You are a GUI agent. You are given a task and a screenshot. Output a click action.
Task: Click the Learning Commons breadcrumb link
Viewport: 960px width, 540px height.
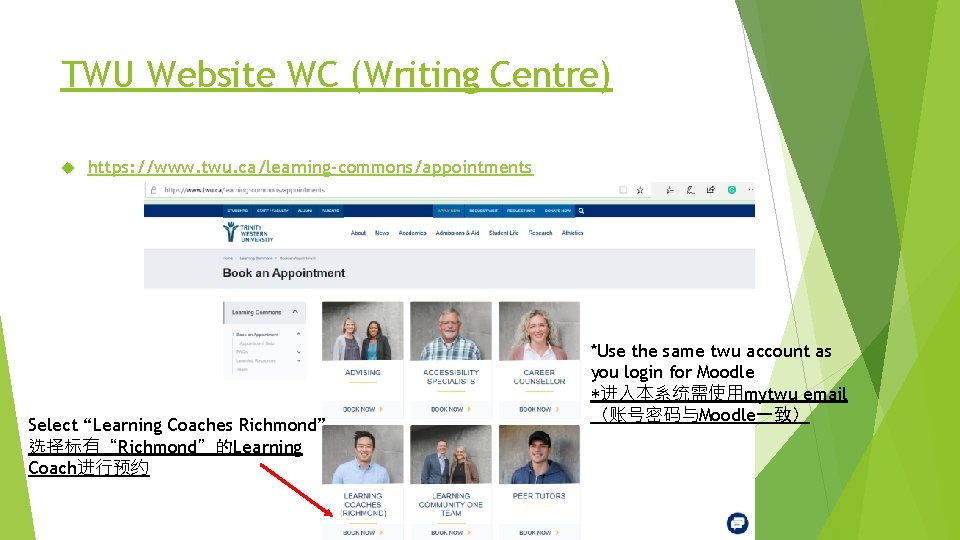(x=255, y=258)
